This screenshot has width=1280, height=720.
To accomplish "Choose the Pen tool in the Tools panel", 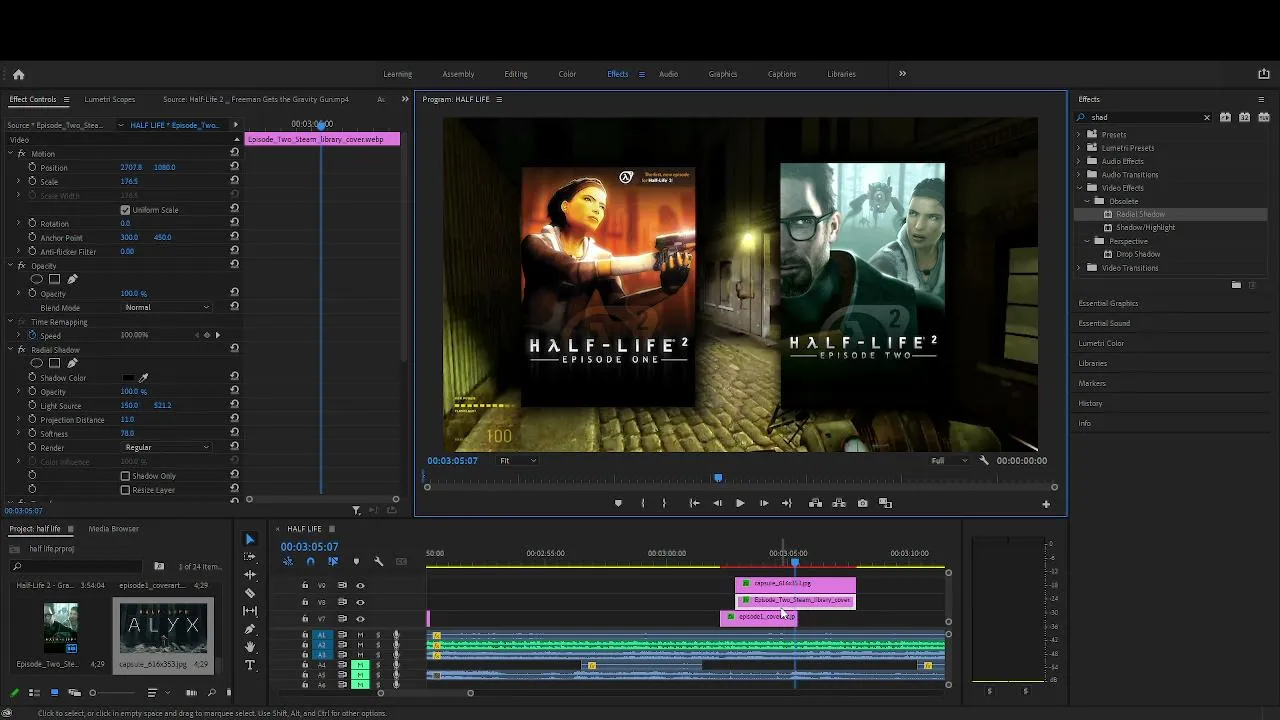I will point(250,629).
